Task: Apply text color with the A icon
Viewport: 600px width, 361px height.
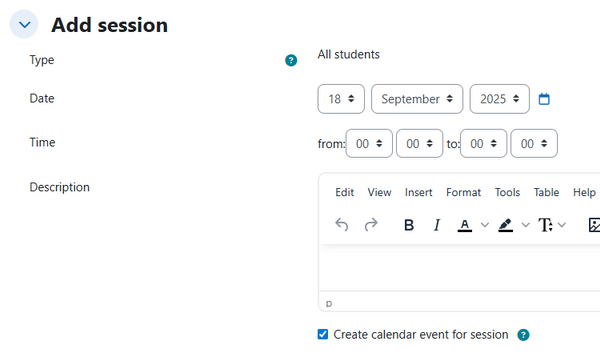Action: pyautogui.click(x=465, y=225)
